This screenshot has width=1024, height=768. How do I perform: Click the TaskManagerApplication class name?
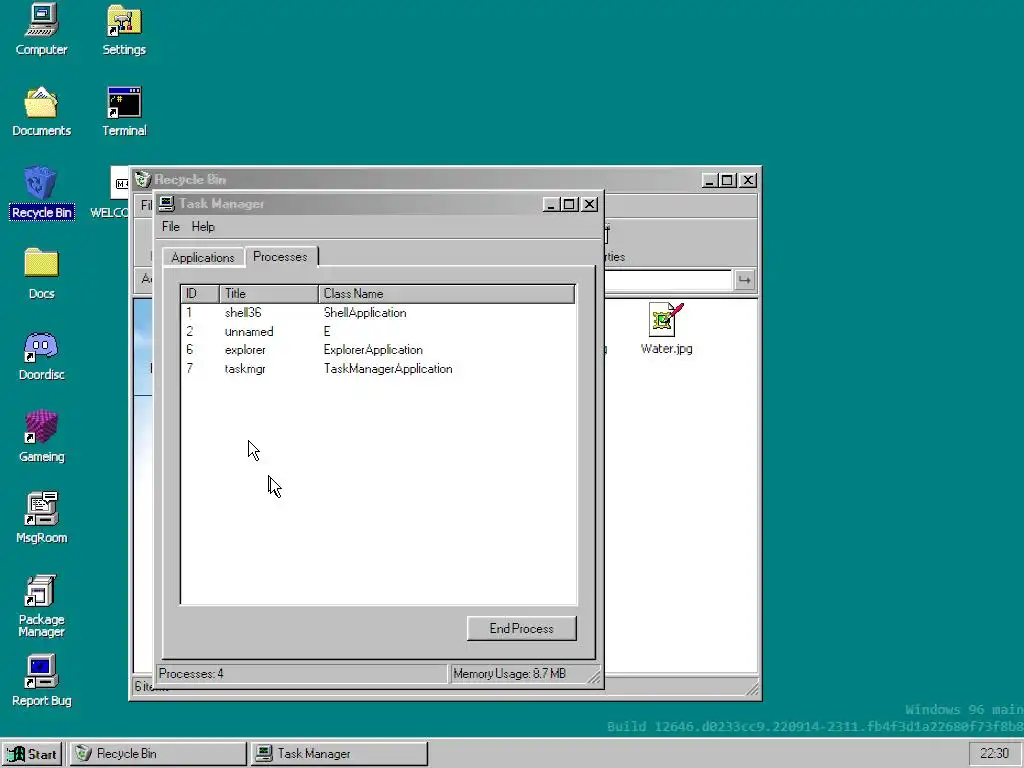(x=388, y=369)
